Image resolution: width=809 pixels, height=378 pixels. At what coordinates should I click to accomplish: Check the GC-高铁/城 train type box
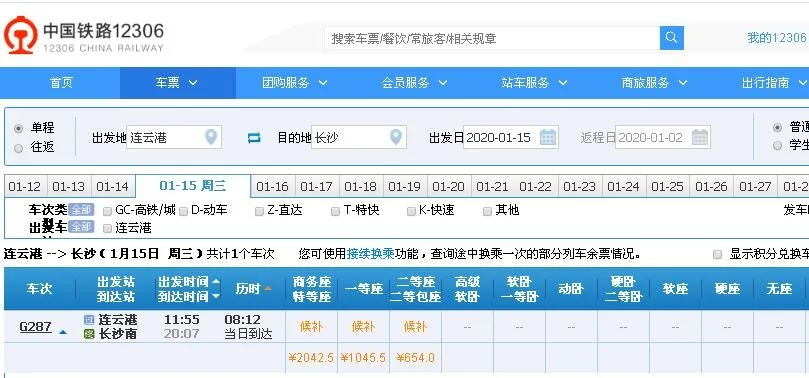[107, 211]
